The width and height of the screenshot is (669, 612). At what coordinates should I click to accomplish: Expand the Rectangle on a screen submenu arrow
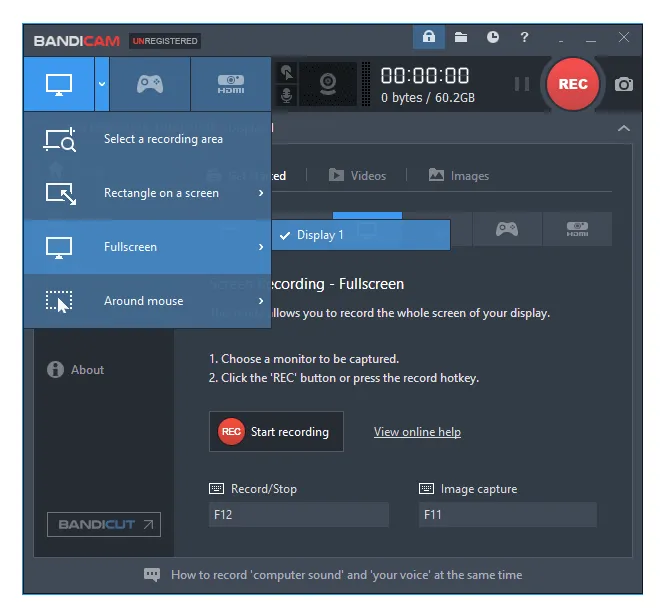[x=261, y=193]
